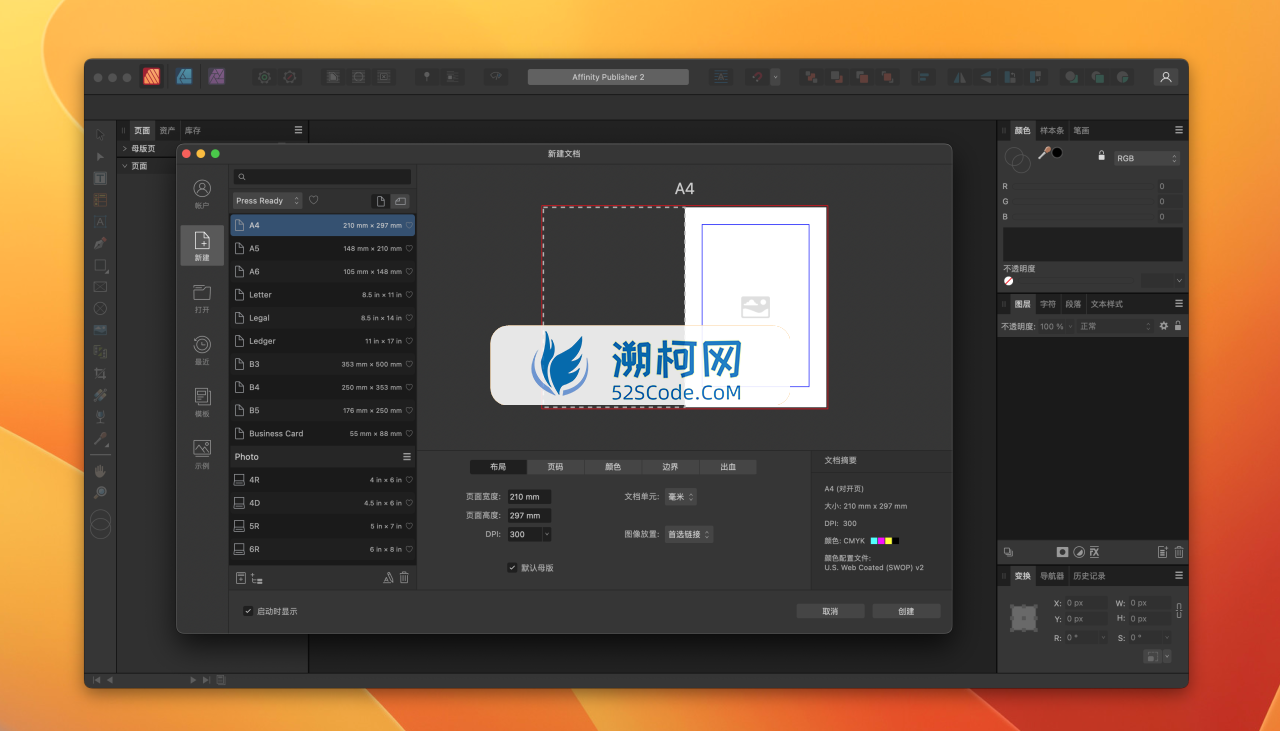This screenshot has height=731, width=1280.
Task: Click the layer effects FX icon
Action: tap(1094, 552)
